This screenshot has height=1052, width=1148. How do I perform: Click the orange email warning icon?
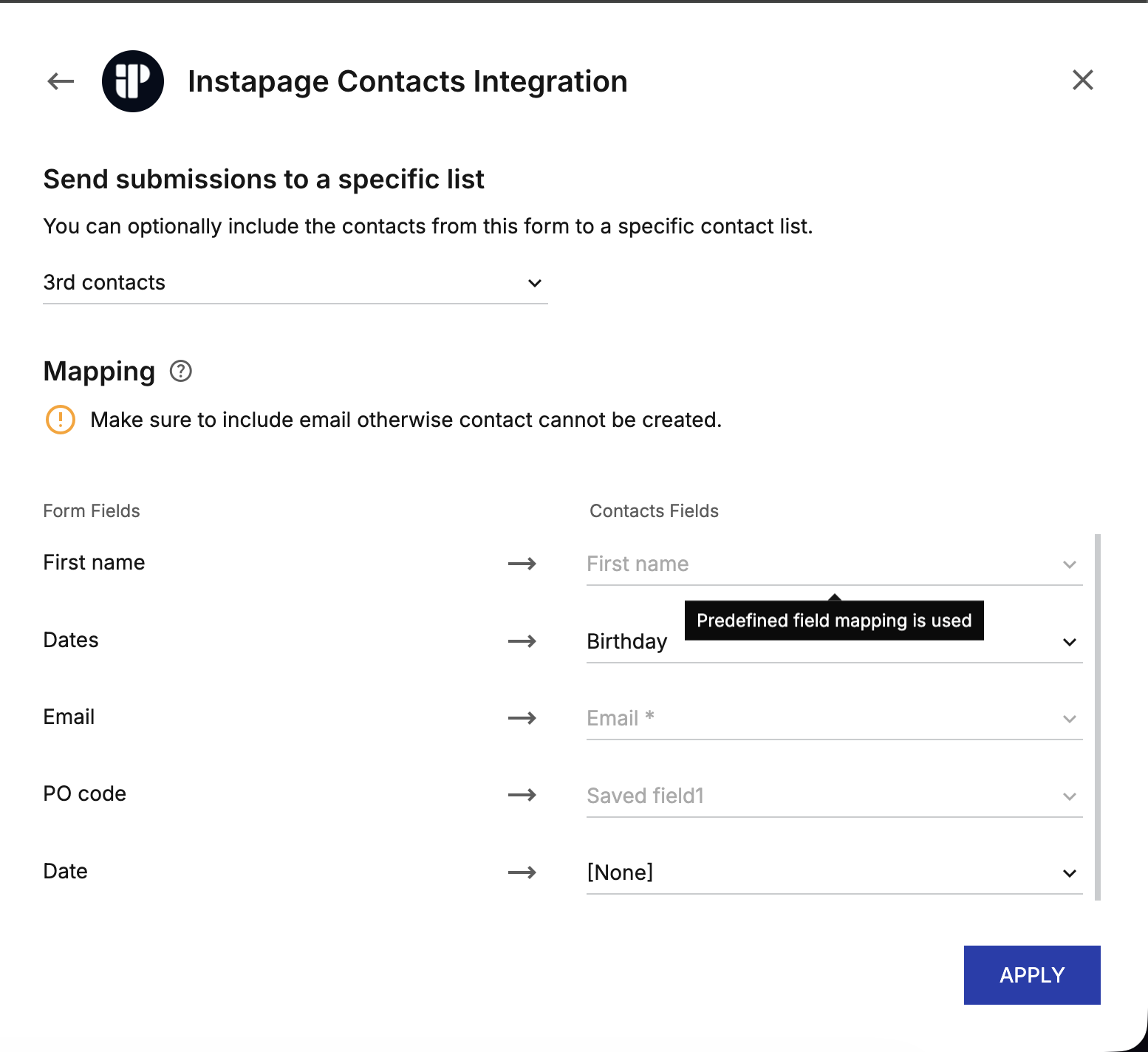pyautogui.click(x=61, y=420)
